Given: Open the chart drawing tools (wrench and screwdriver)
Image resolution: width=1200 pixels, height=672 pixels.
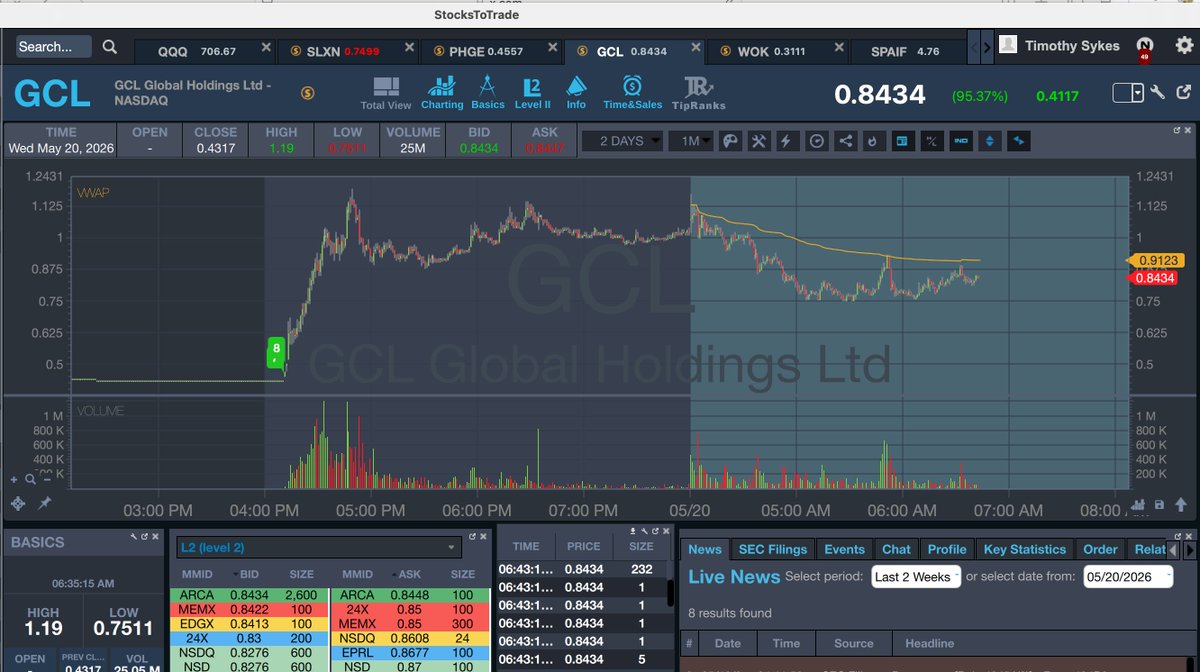Looking at the screenshot, I should click(759, 141).
